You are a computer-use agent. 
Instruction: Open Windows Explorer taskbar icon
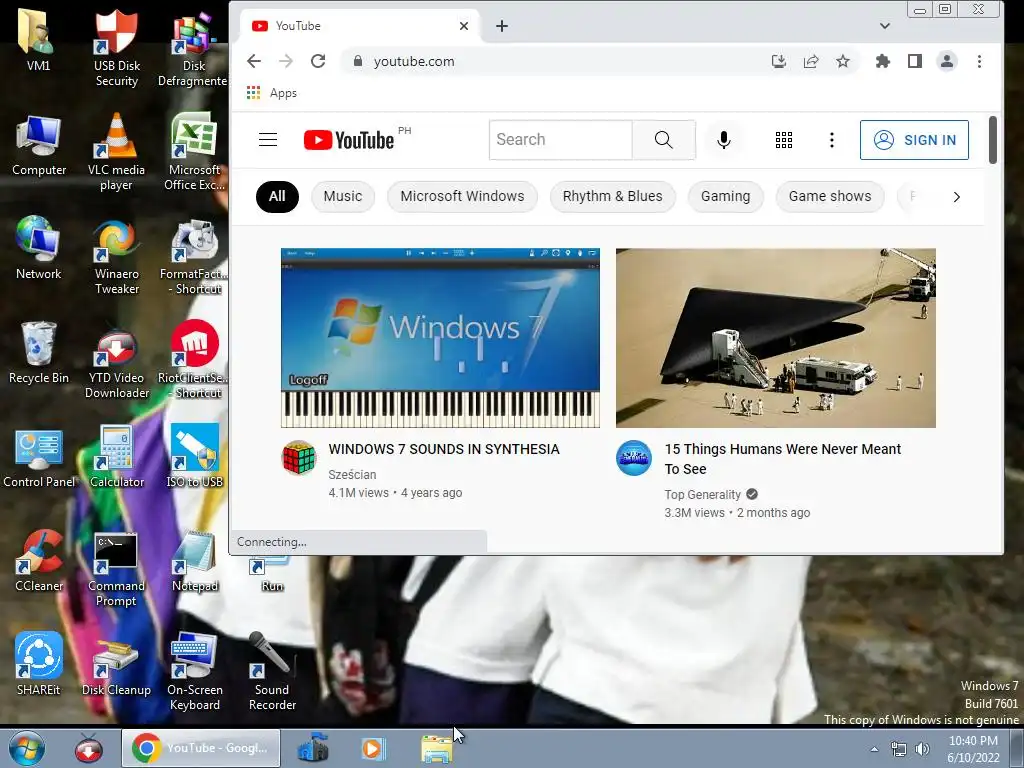tap(436, 748)
